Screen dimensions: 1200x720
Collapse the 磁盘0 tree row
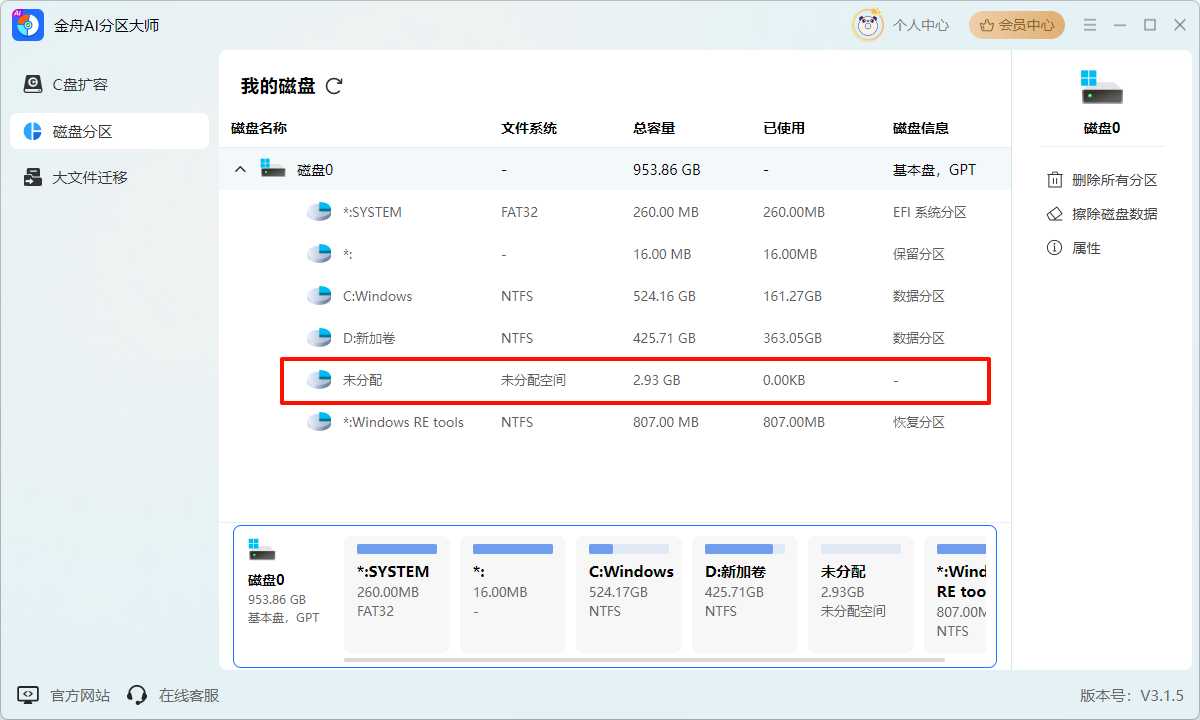pos(240,170)
